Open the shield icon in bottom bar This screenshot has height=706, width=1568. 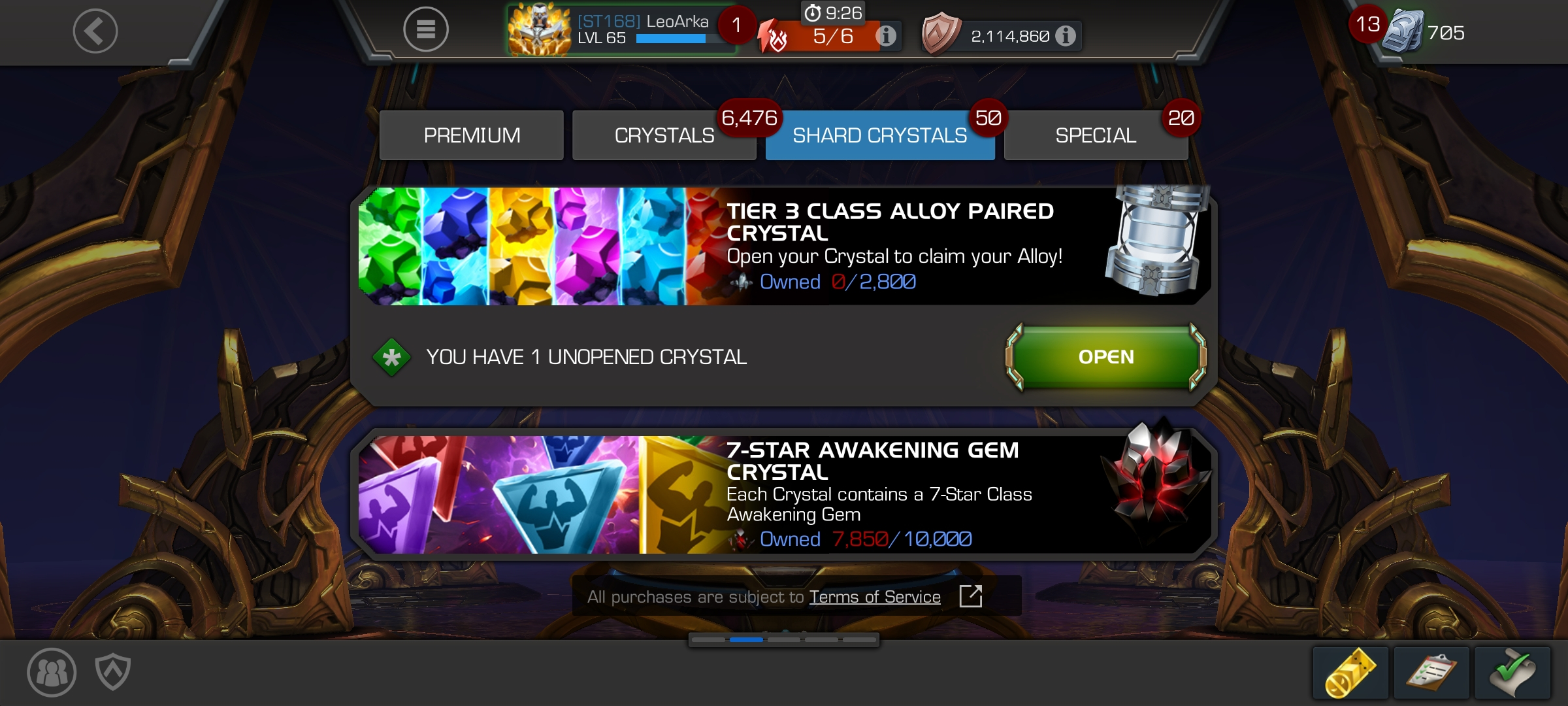pos(113,672)
